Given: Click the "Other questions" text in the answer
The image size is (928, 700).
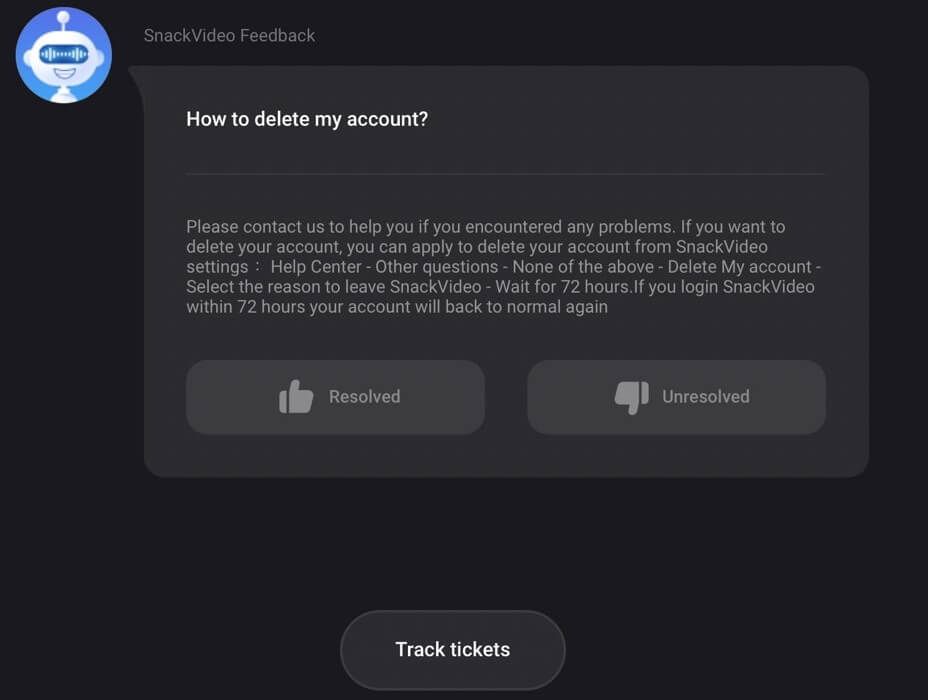Looking at the screenshot, I should (436, 267).
